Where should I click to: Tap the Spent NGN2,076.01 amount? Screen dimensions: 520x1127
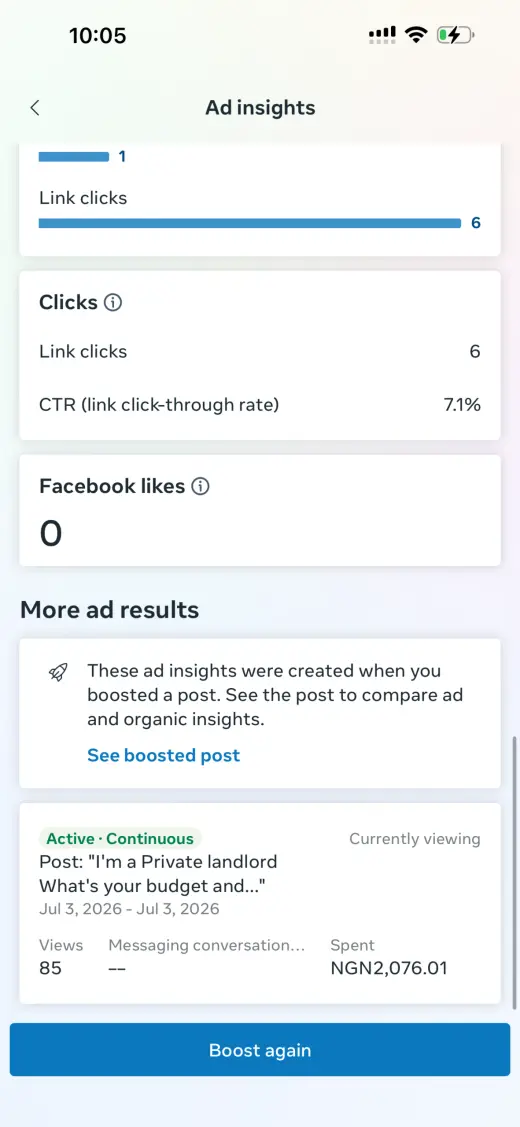[388, 968]
